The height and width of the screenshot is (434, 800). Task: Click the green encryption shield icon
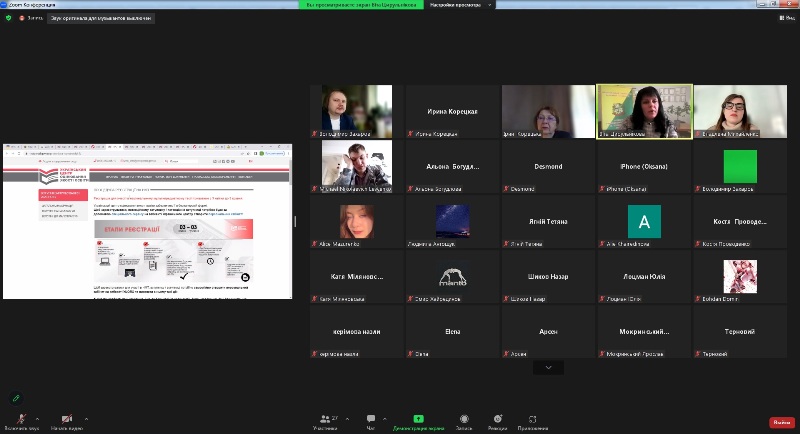[8, 18]
